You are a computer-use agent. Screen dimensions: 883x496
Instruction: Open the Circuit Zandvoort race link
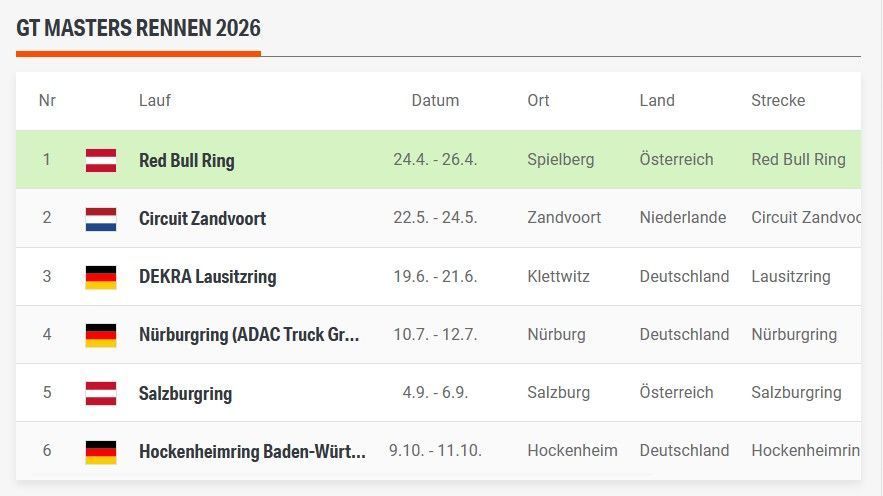[202, 218]
